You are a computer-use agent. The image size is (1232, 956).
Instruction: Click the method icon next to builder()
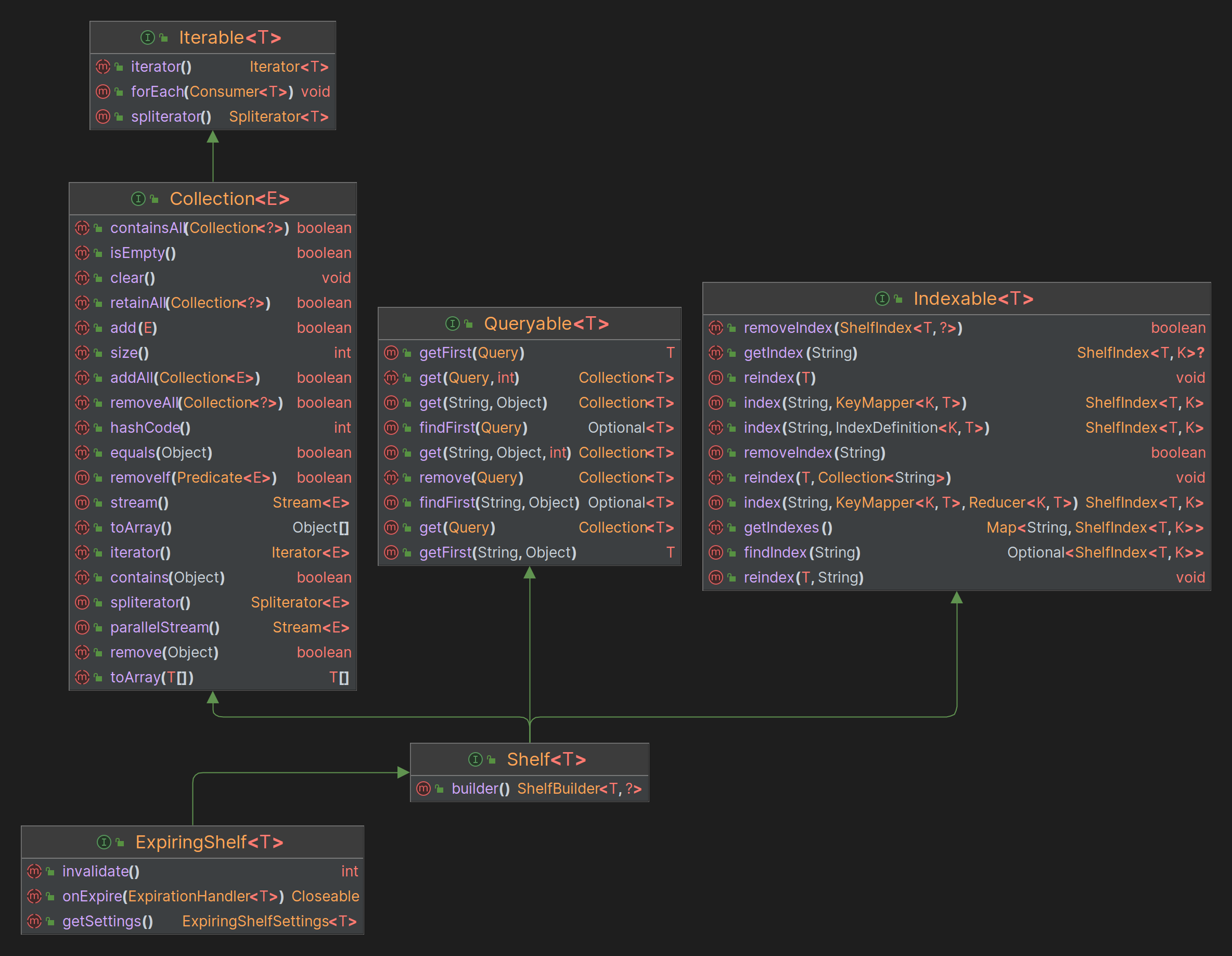pyautogui.click(x=423, y=789)
